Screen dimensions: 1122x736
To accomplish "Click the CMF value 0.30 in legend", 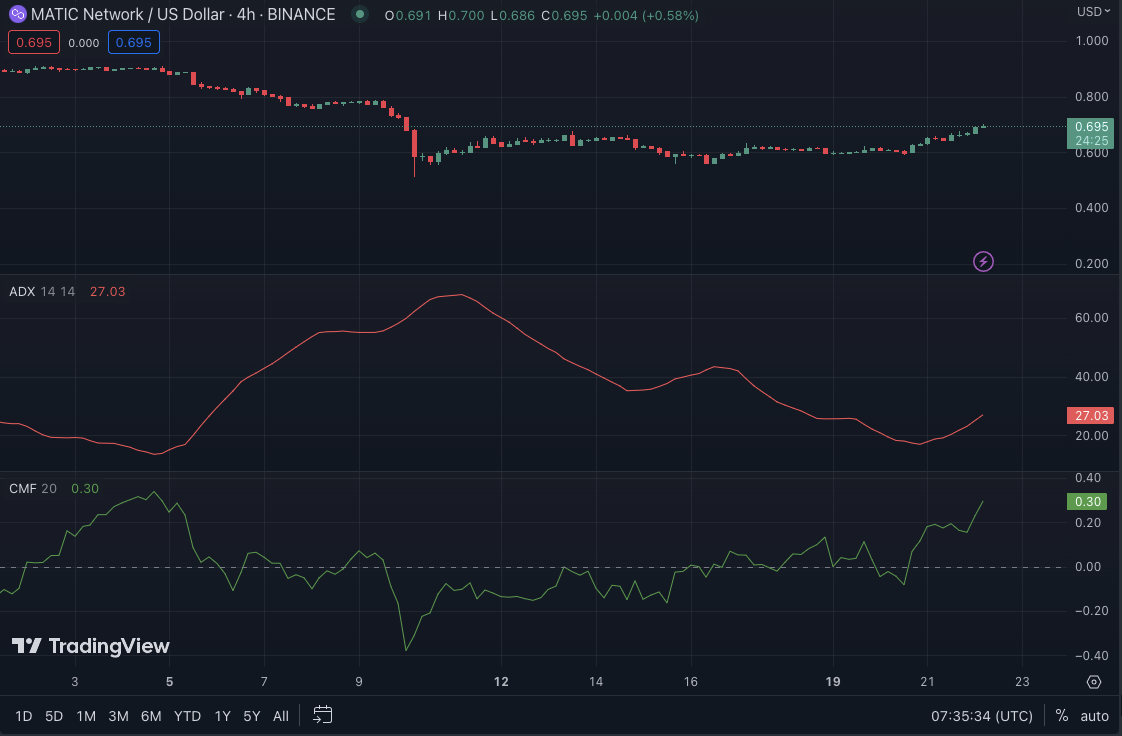I will [x=85, y=489].
